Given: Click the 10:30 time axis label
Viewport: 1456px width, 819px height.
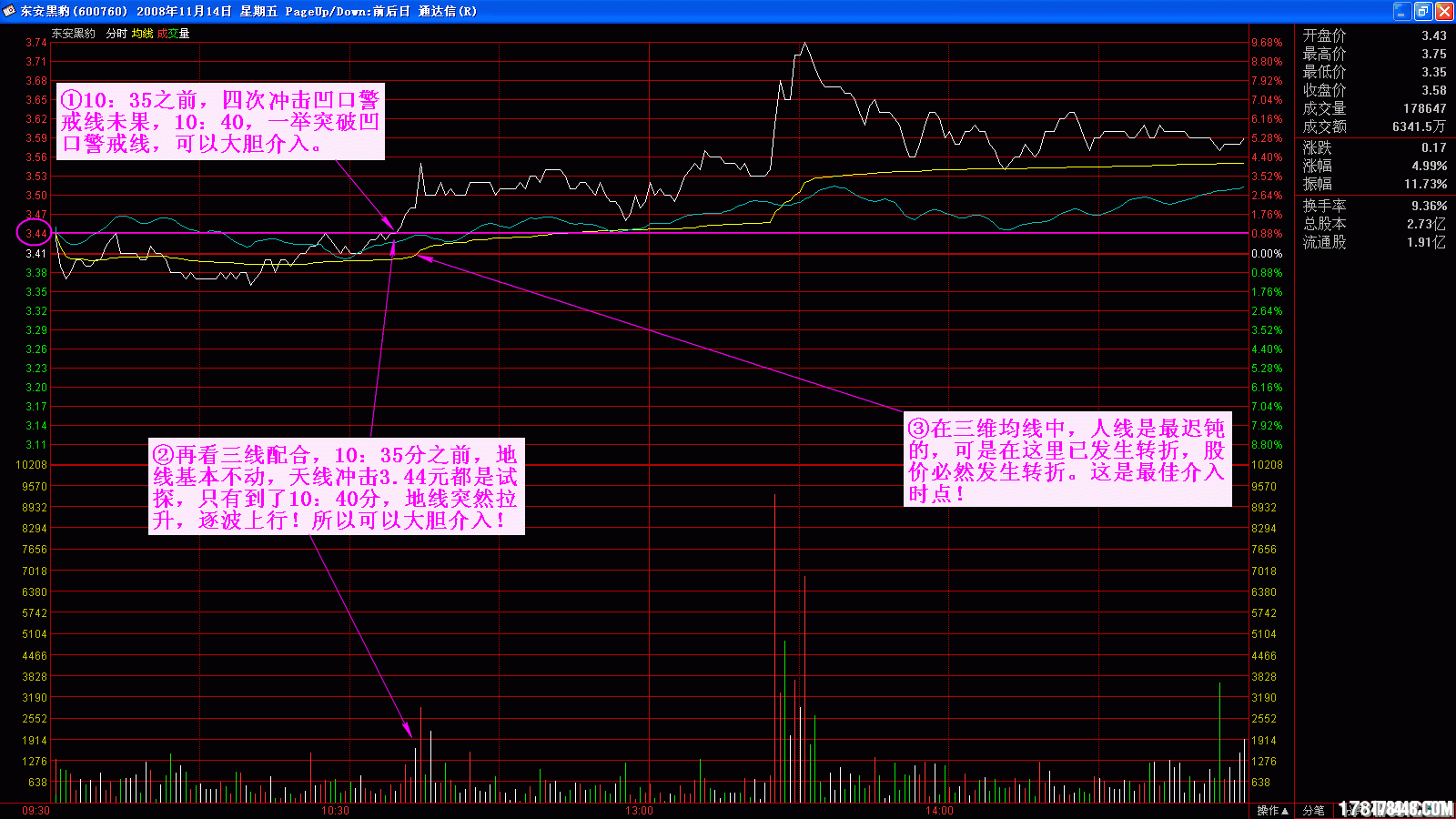Looking at the screenshot, I should [335, 810].
